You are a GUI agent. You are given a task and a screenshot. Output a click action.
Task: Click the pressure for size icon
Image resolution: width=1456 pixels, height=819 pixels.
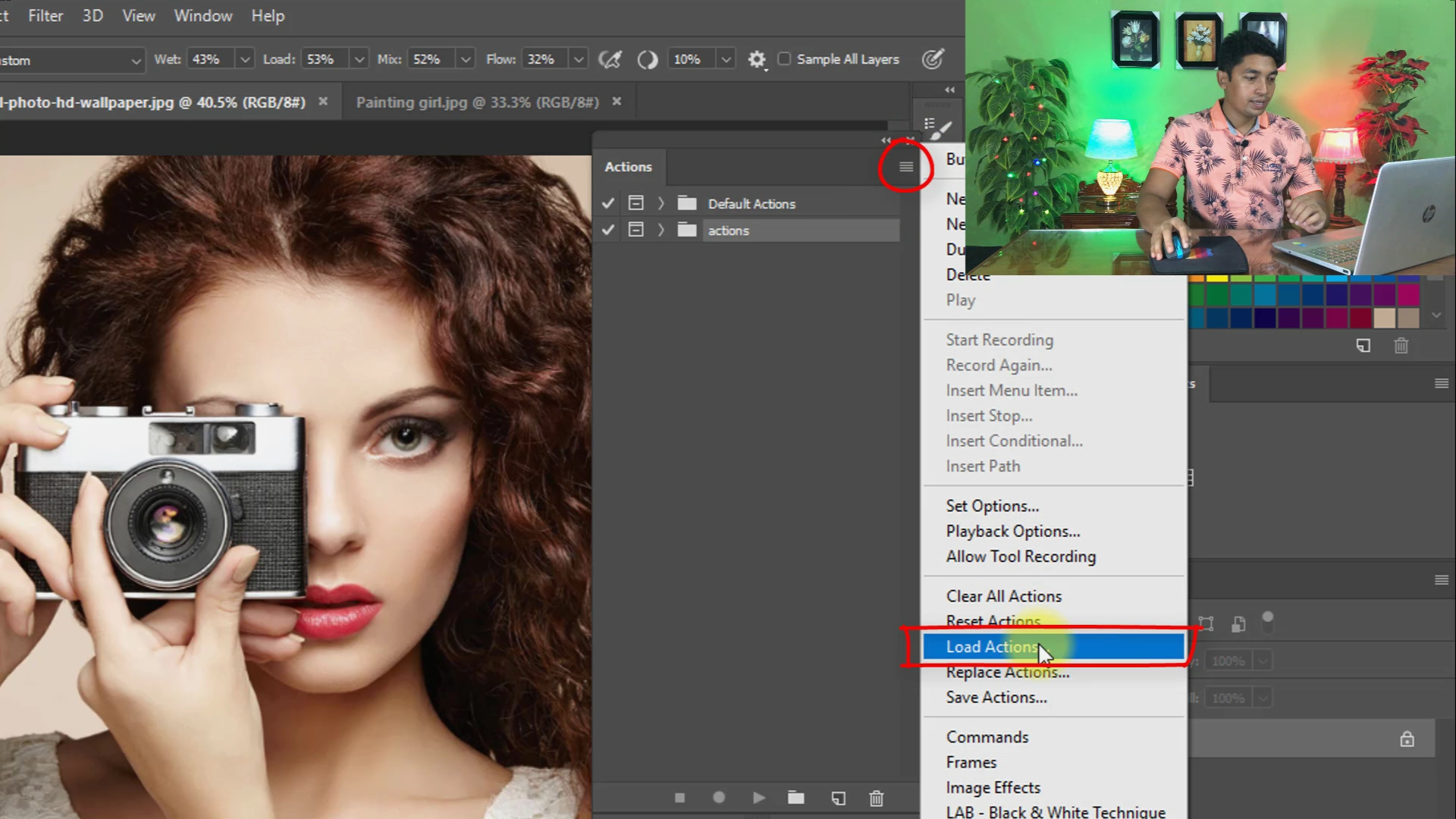tap(933, 59)
